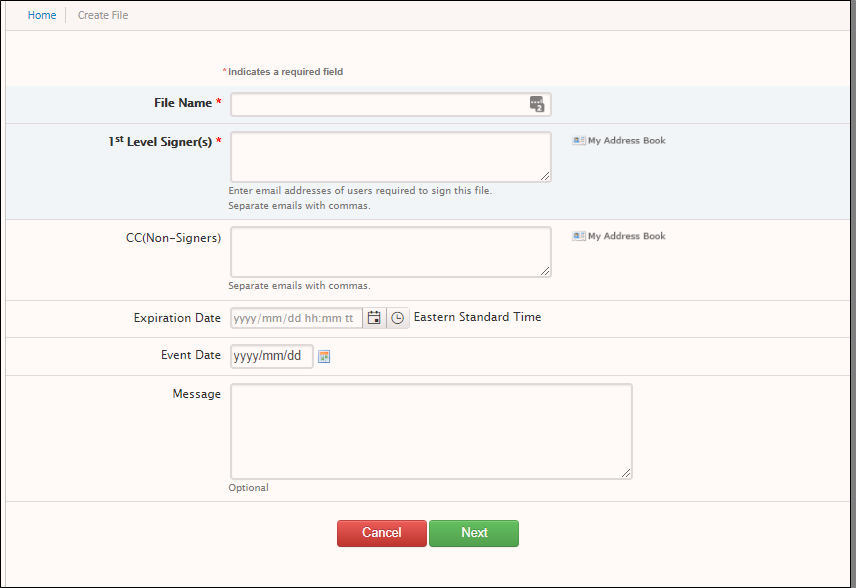
Task: Click My Address Book link beside CC field
Action: point(627,236)
